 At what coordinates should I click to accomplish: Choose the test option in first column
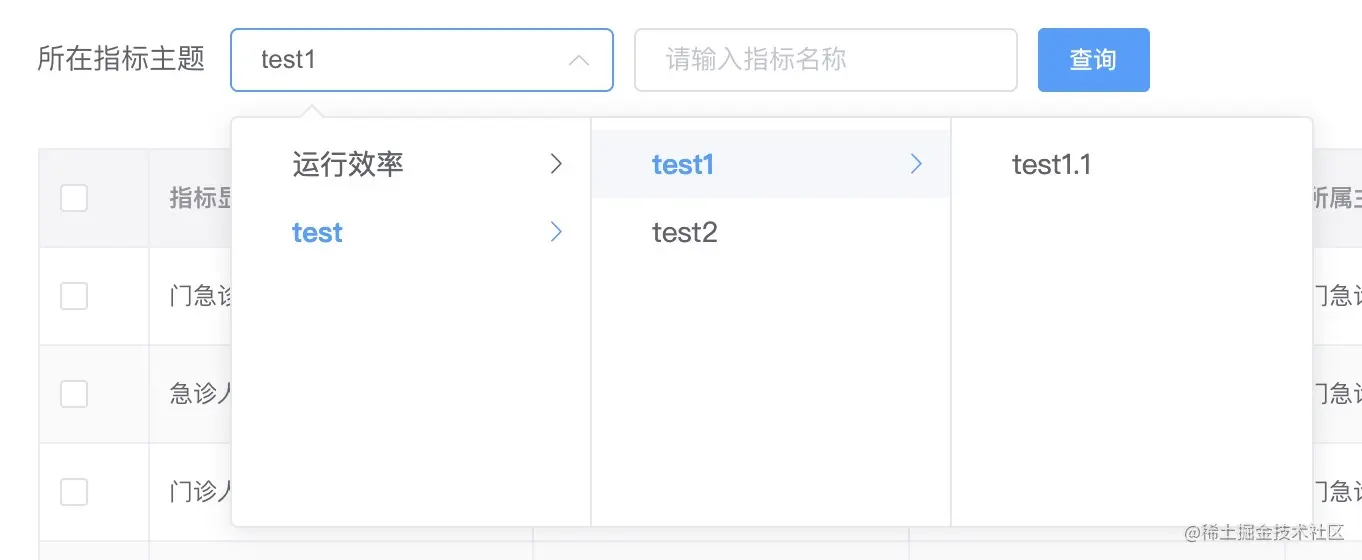(x=317, y=233)
